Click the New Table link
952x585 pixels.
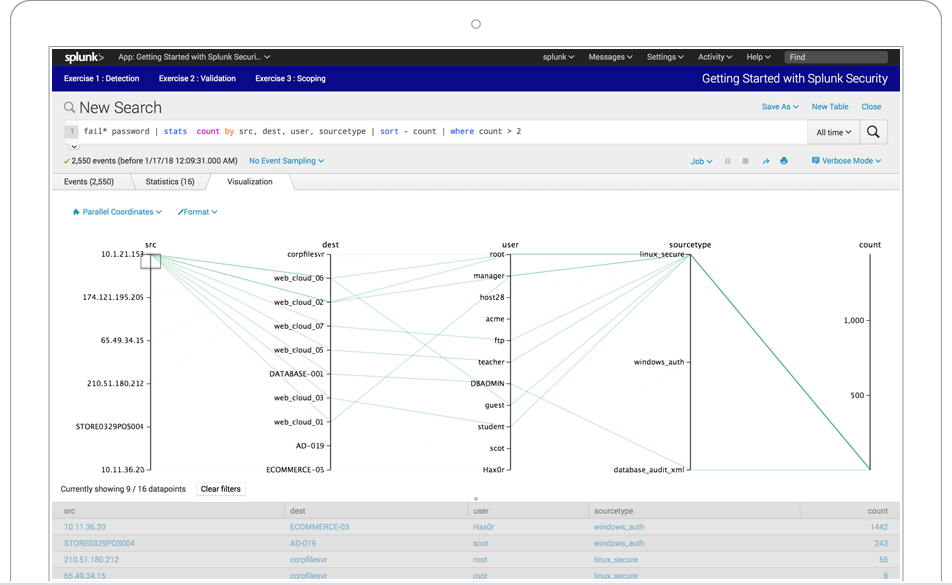830,107
